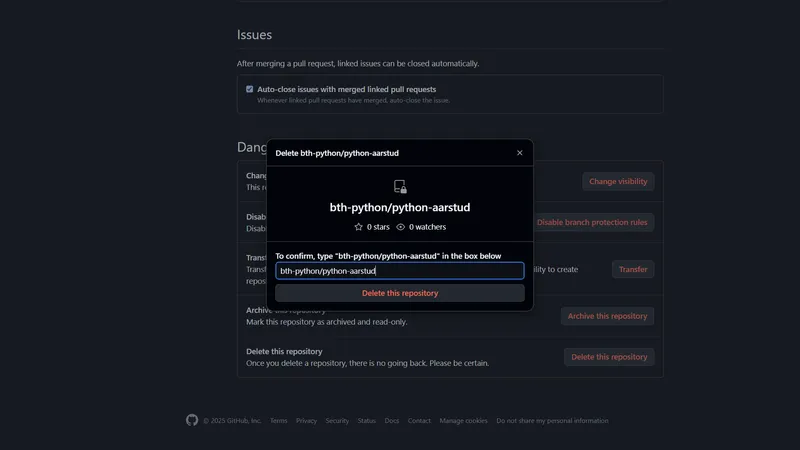Screen dimensions: 800x450
Task: Toggle the Auto-close issues checkbox
Action: 250,89
